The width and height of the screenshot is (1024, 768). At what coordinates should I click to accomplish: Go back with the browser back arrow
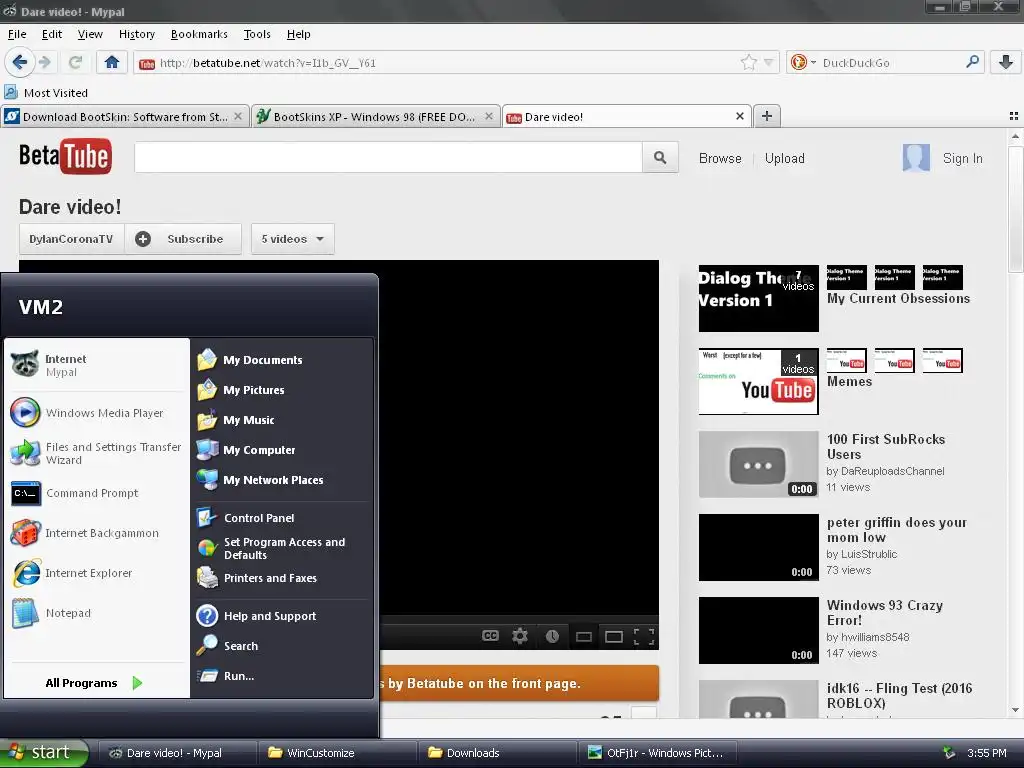tap(20, 62)
